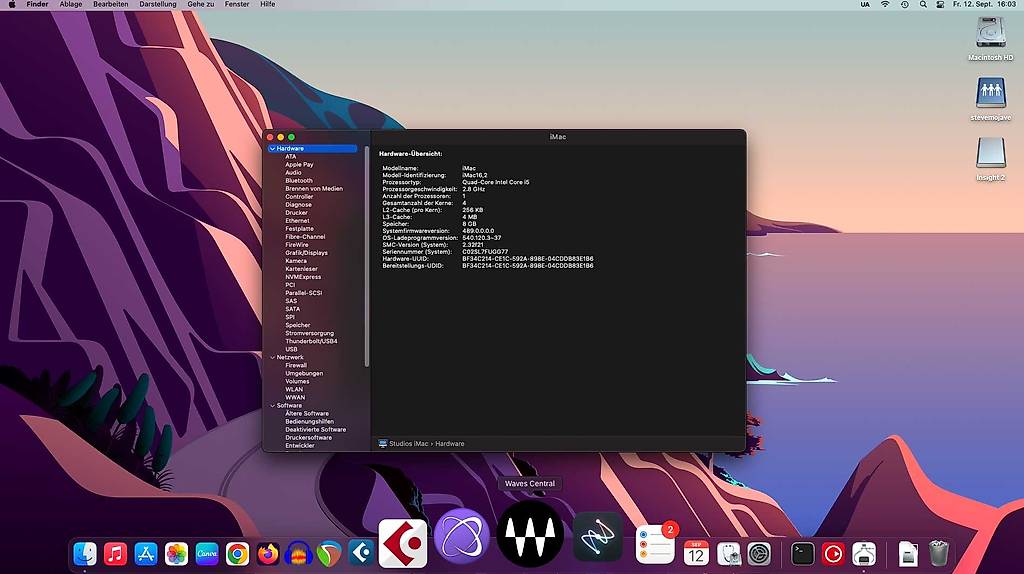
Task: Select Bluetooth in the sidebar
Action: point(298,181)
